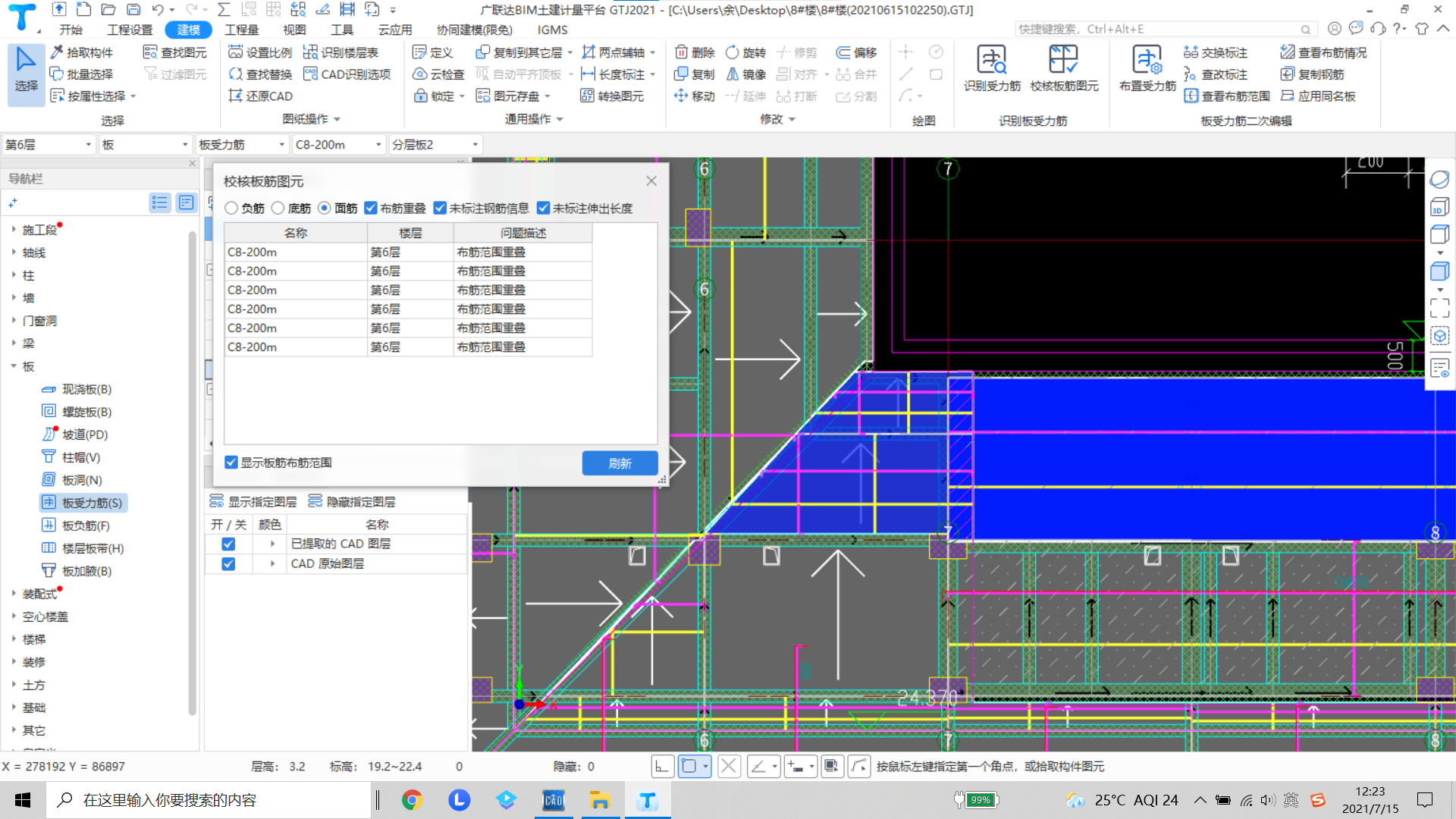Screen dimensions: 1456x819
Task: Toggle the 布筋重叠 checkbox
Action: coord(371,208)
